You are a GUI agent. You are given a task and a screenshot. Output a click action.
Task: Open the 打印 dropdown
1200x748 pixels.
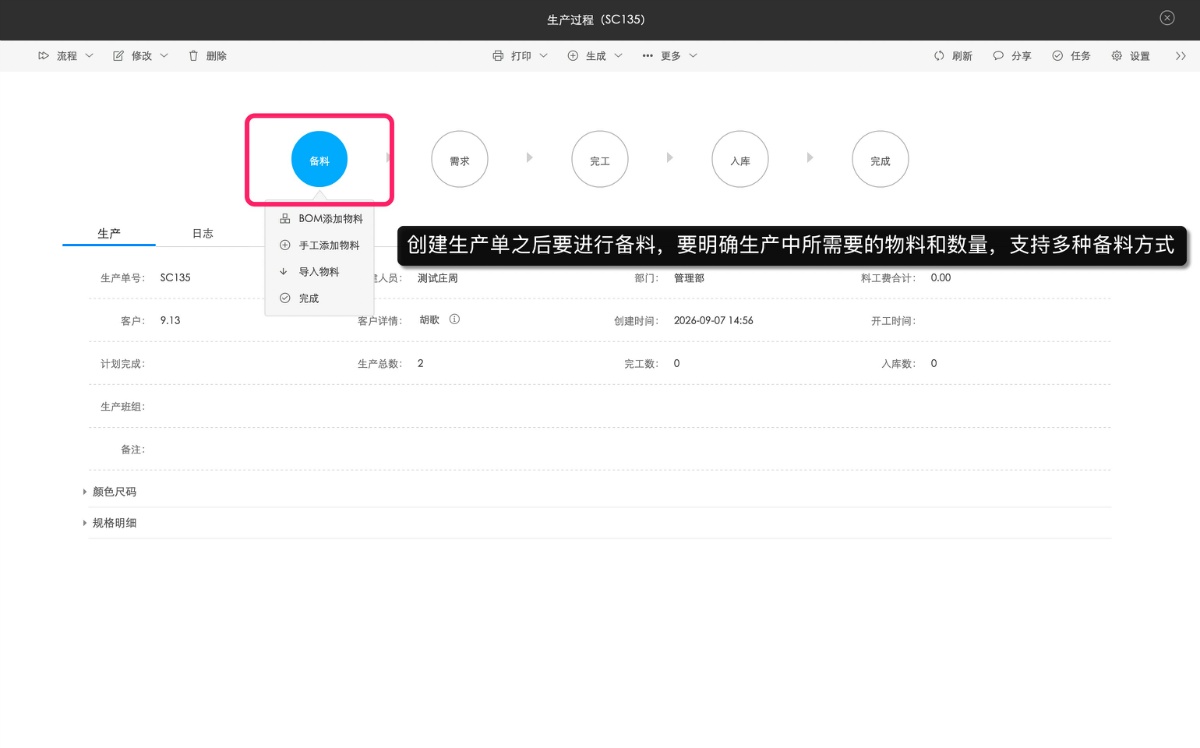click(520, 56)
